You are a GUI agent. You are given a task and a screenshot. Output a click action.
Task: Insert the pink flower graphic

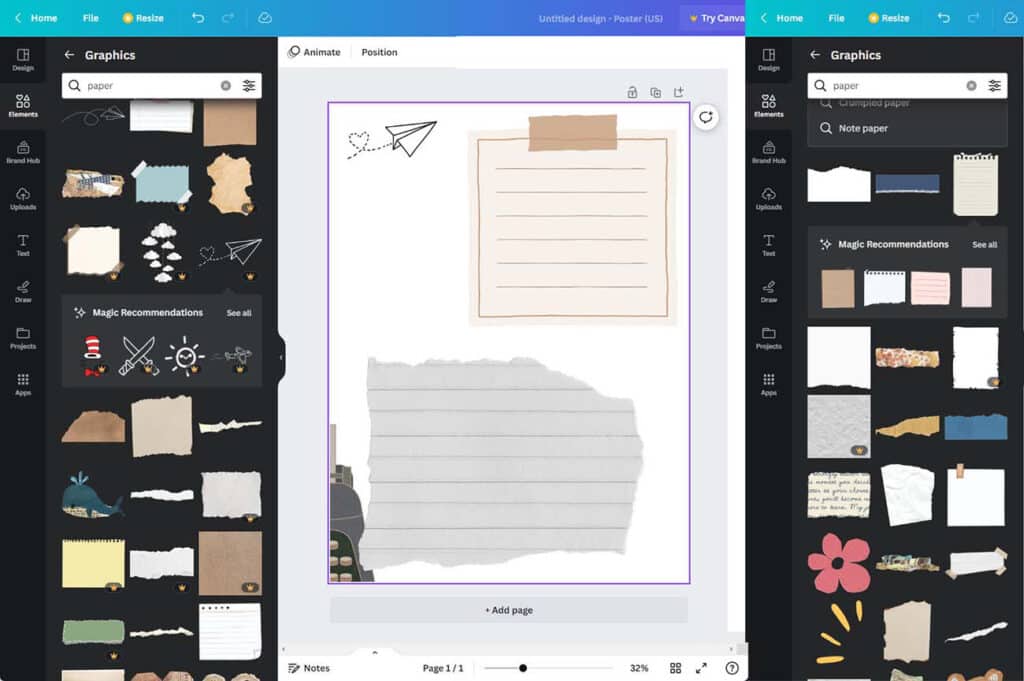(x=838, y=563)
